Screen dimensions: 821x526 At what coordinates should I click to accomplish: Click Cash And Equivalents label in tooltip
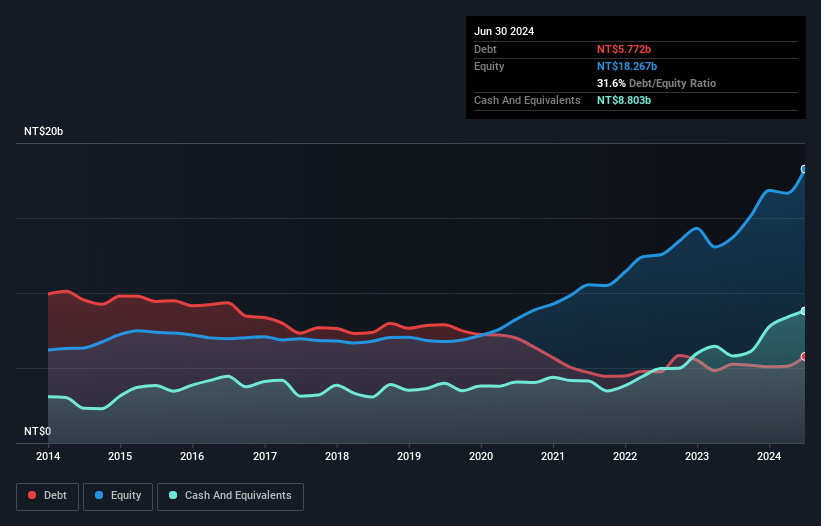pyautogui.click(x=527, y=100)
